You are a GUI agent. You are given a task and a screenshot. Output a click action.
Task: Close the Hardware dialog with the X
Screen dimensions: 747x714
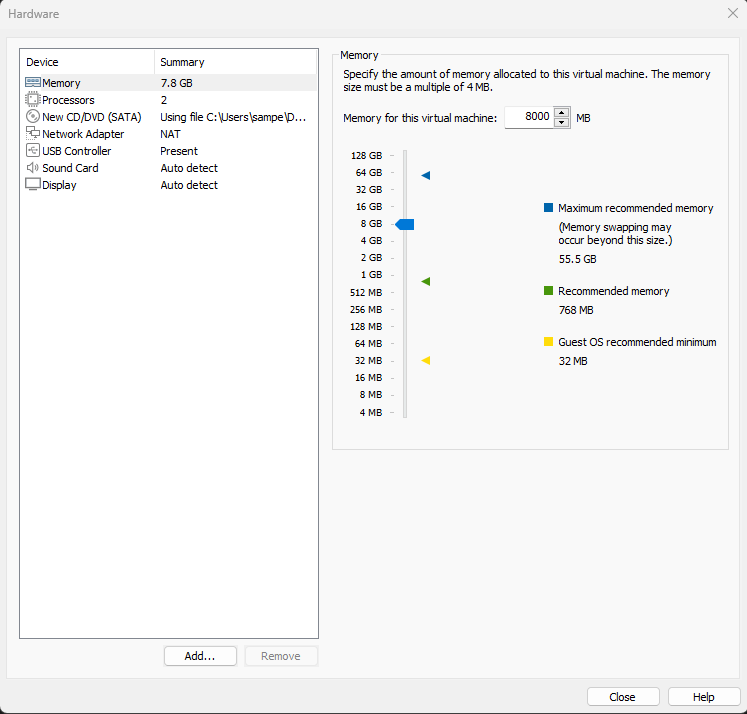click(x=732, y=13)
